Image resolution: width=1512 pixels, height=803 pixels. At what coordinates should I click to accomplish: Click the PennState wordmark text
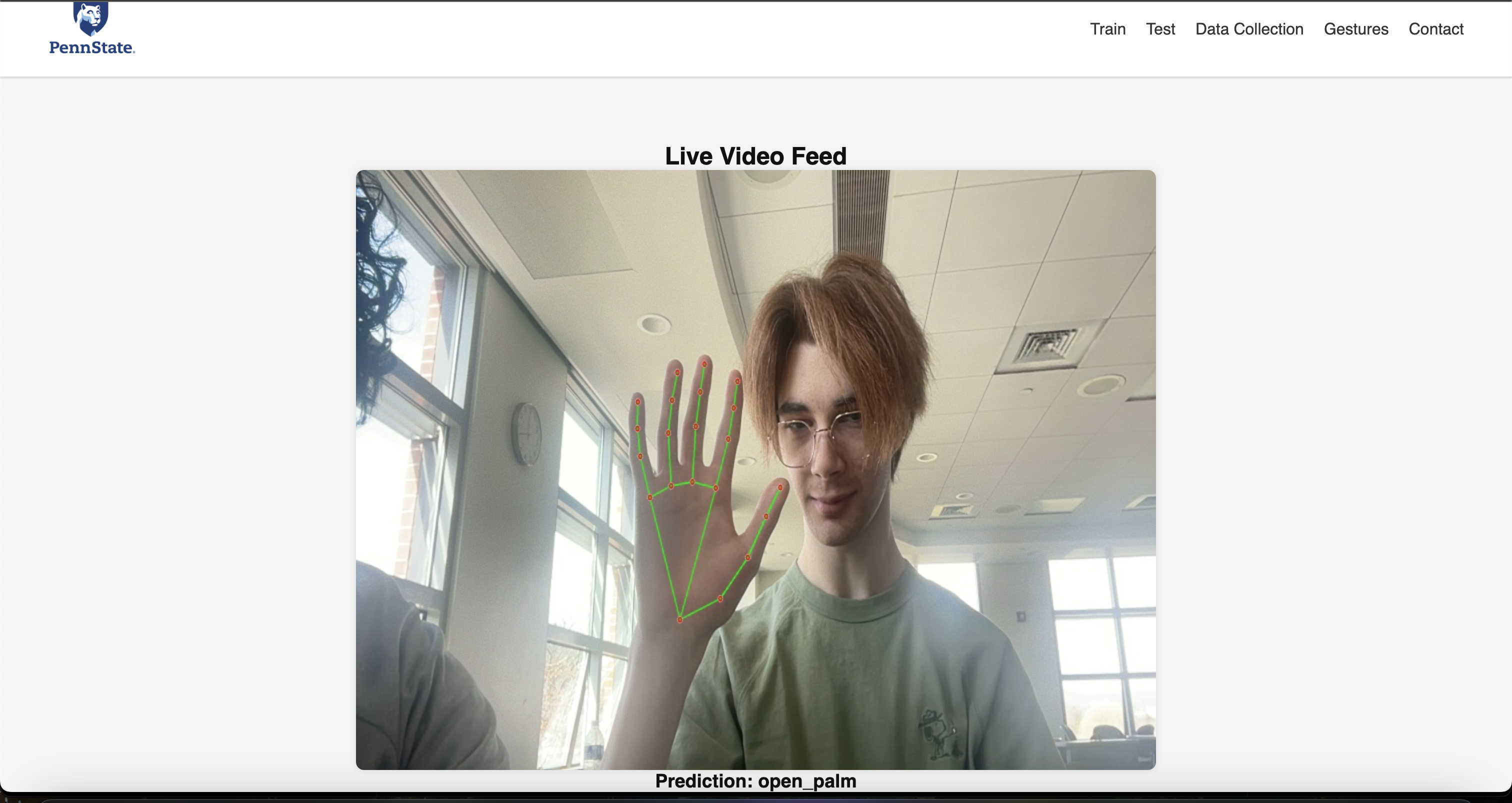coord(92,47)
